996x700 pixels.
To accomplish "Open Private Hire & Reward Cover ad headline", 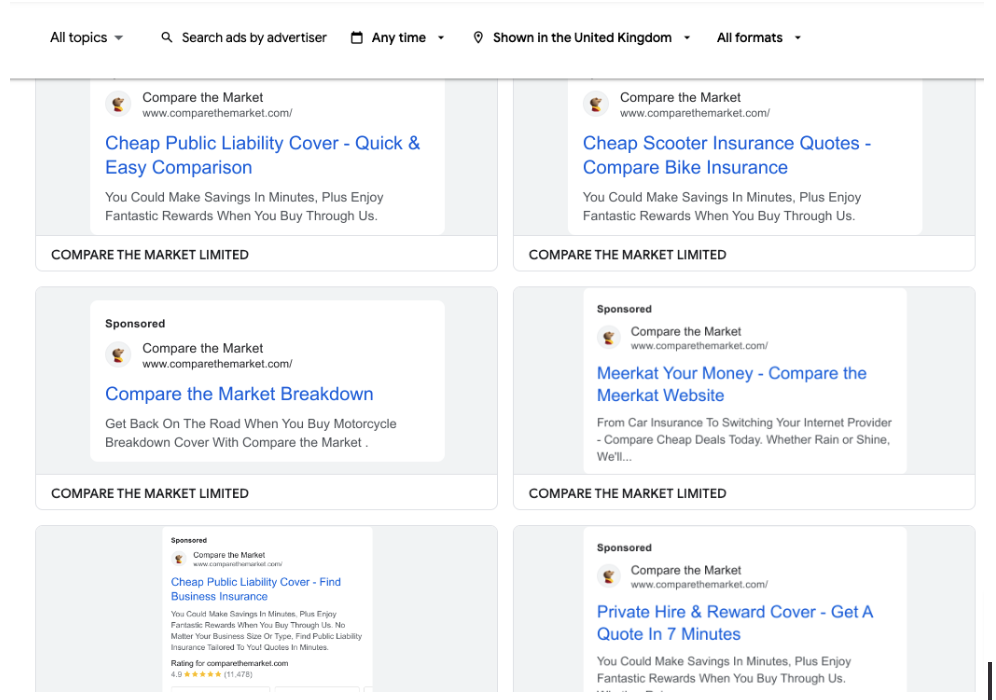I will click(x=735, y=623).
